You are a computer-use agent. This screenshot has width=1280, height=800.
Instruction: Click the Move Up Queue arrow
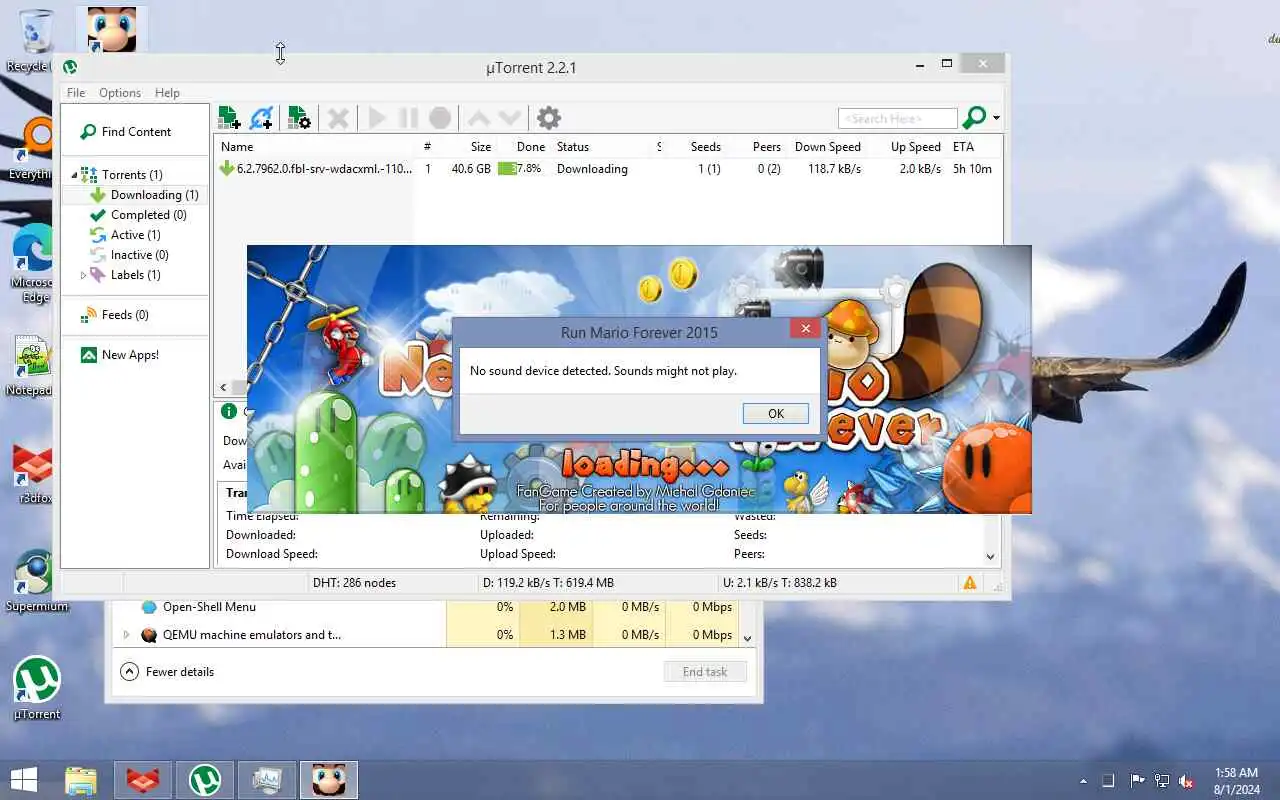tap(479, 118)
